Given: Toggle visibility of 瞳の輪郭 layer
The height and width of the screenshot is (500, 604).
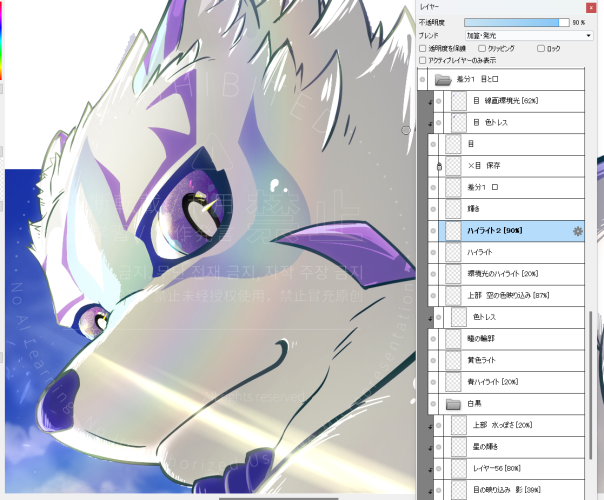Looking at the screenshot, I should 433,339.
